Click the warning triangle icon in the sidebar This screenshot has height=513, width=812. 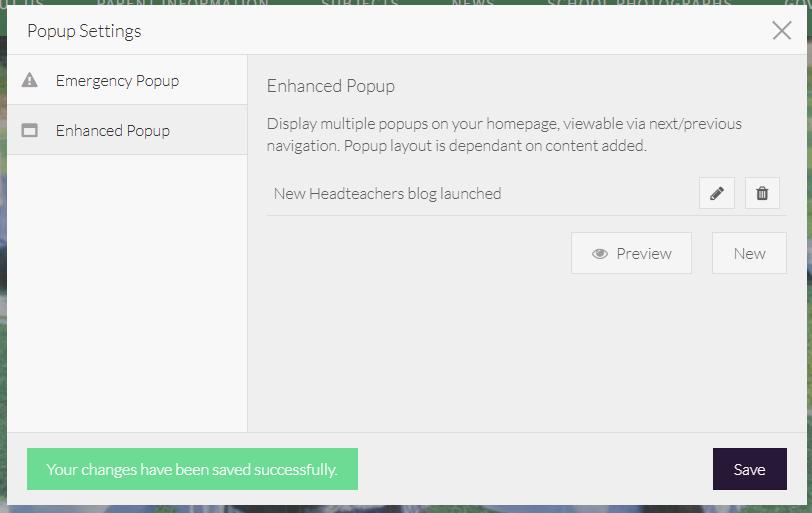click(30, 80)
